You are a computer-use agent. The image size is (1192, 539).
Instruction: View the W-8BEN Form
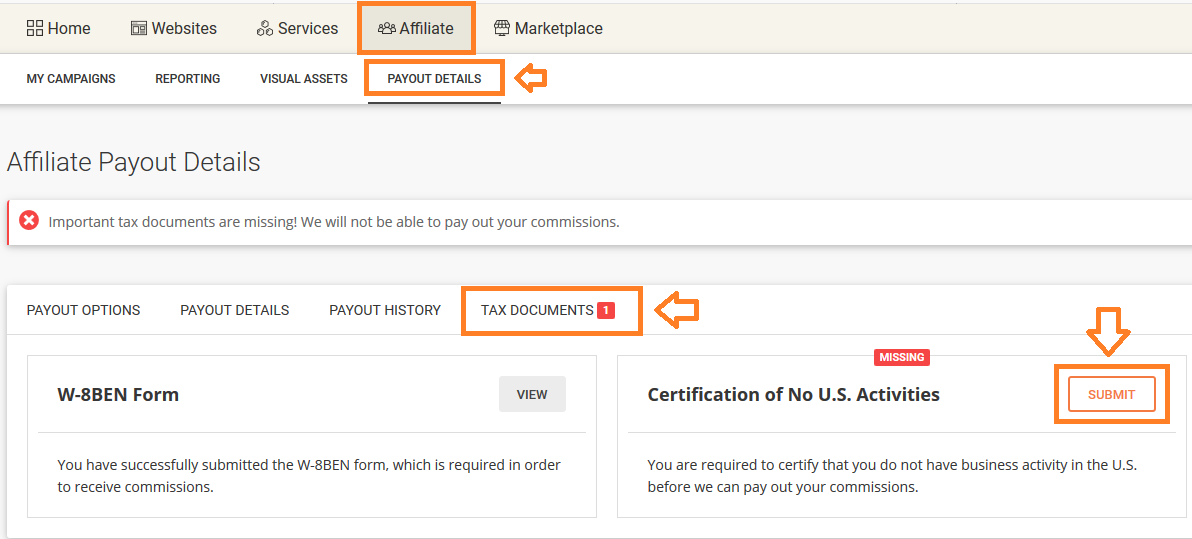(532, 395)
